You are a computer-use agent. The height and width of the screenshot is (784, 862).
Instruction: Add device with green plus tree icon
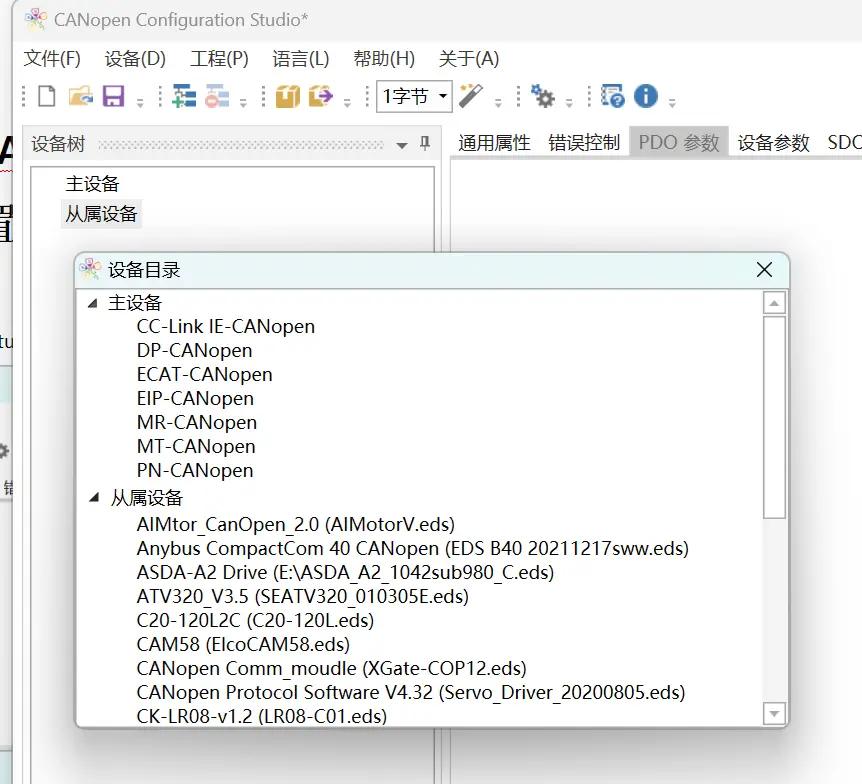pyautogui.click(x=184, y=96)
